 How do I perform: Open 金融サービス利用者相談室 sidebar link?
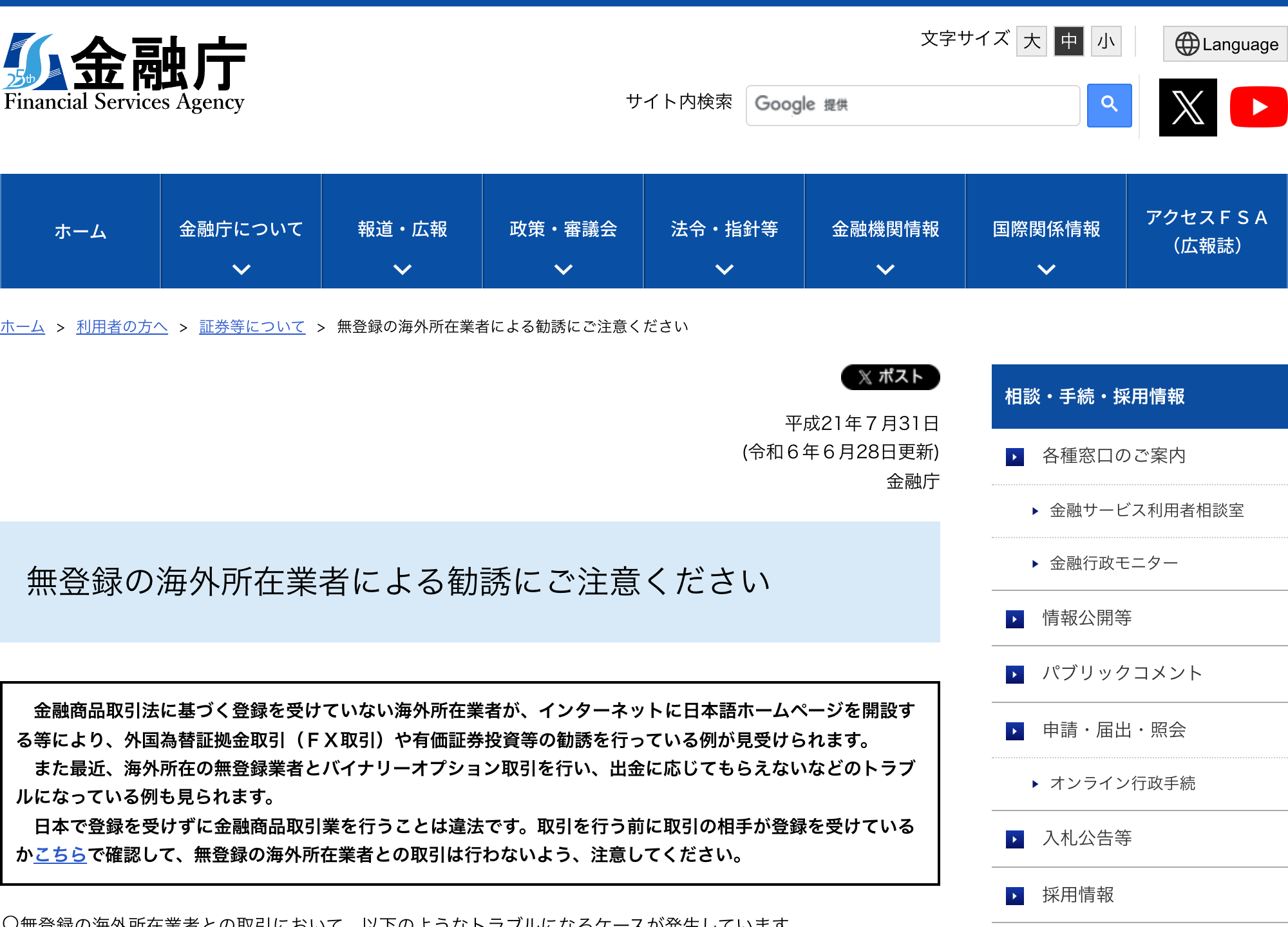[1146, 510]
